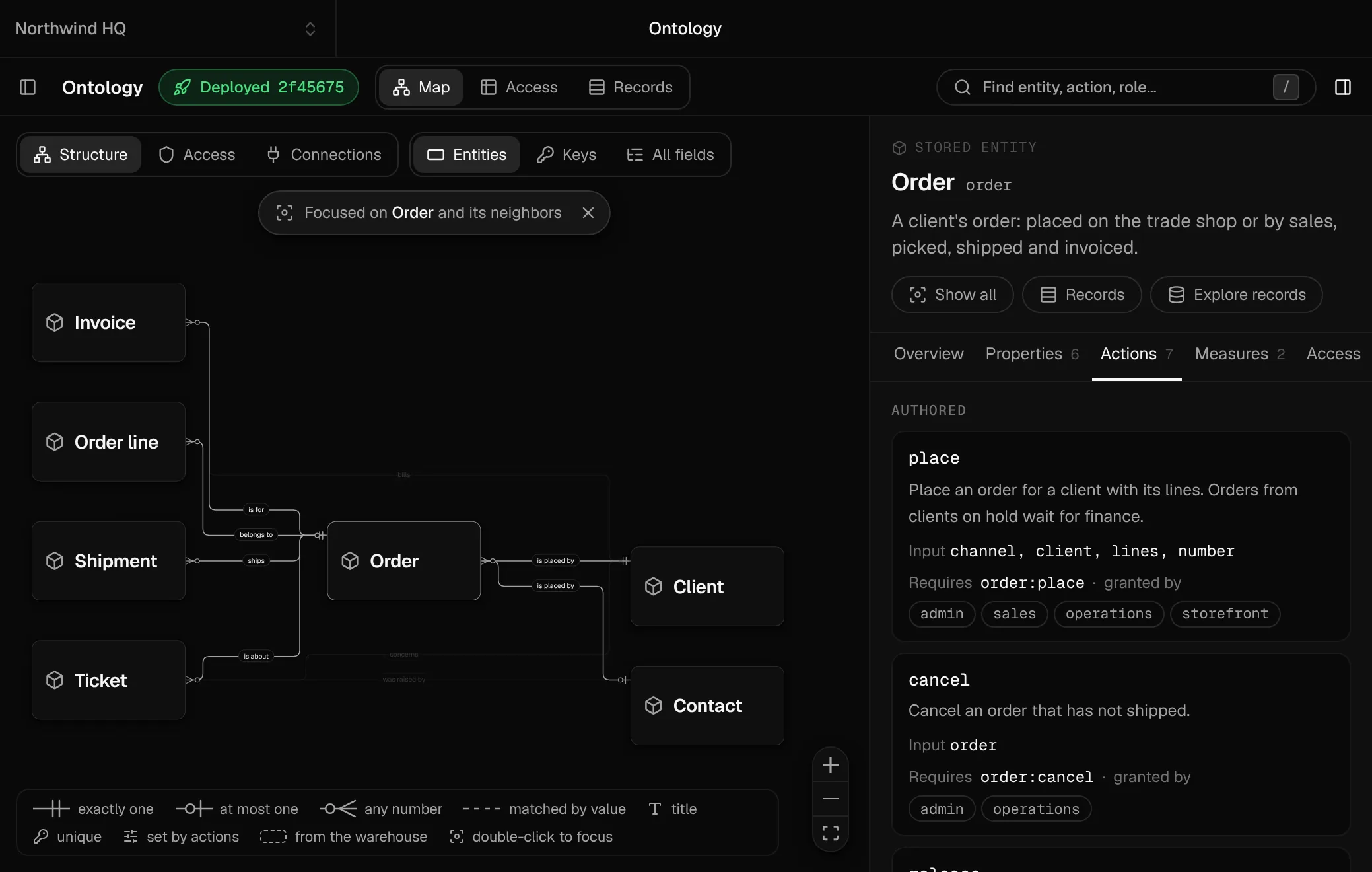Click the Explore records button

tap(1236, 295)
